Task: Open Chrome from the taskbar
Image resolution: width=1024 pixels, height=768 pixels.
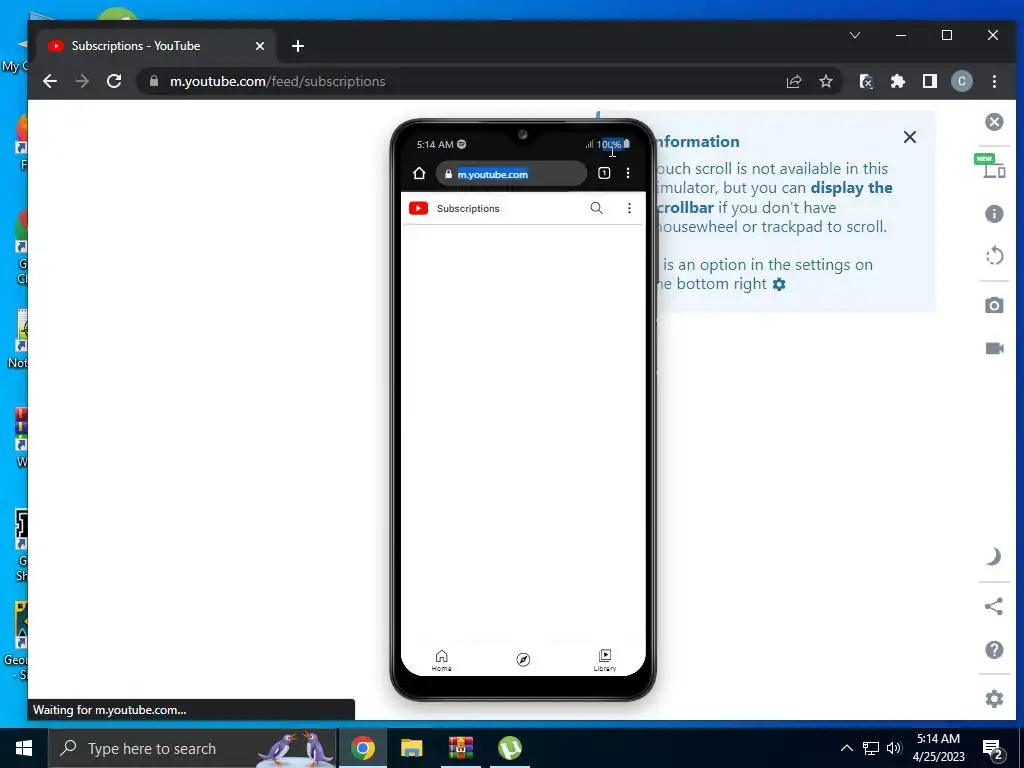Action: [362, 748]
